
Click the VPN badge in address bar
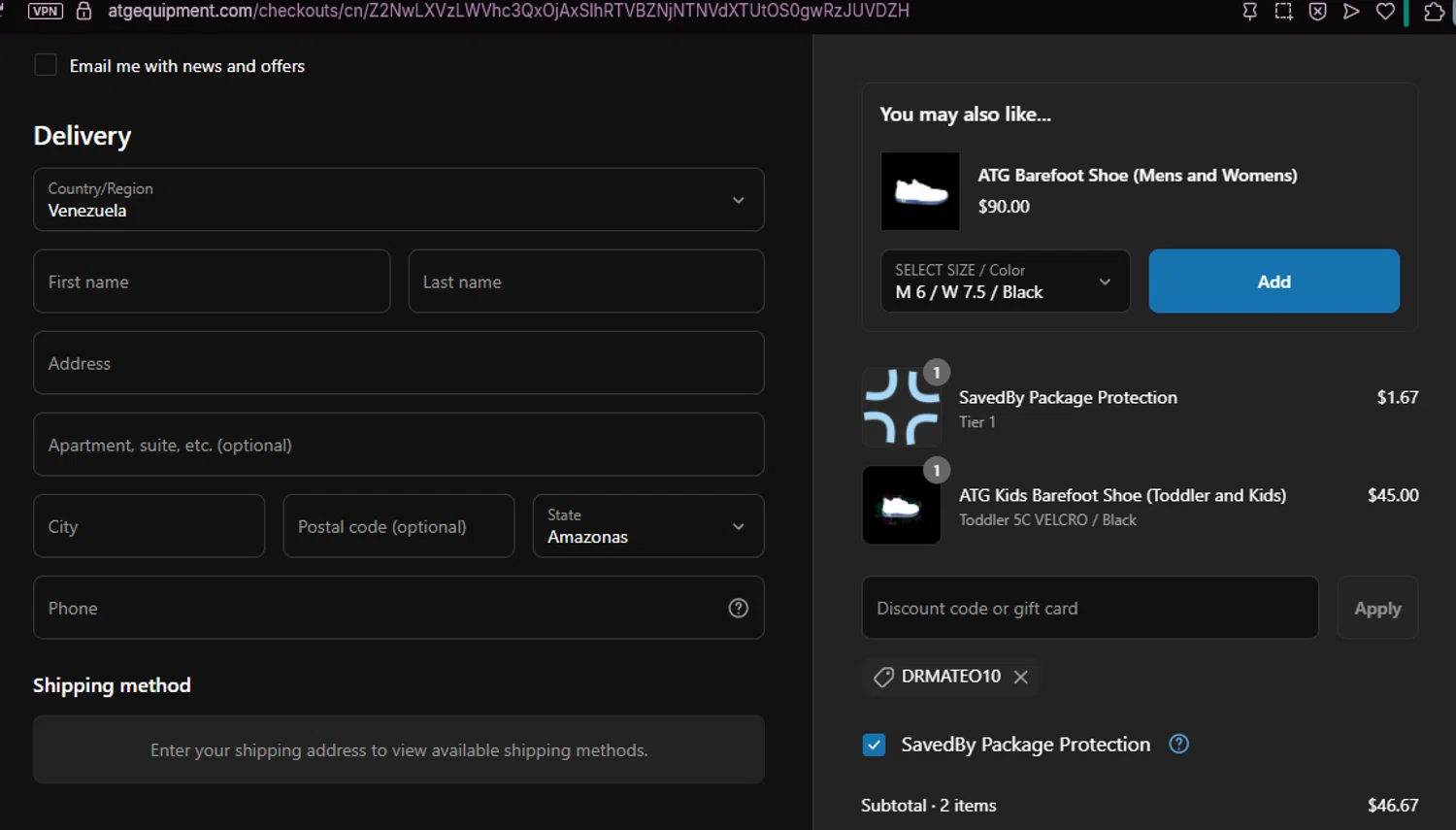tap(45, 11)
